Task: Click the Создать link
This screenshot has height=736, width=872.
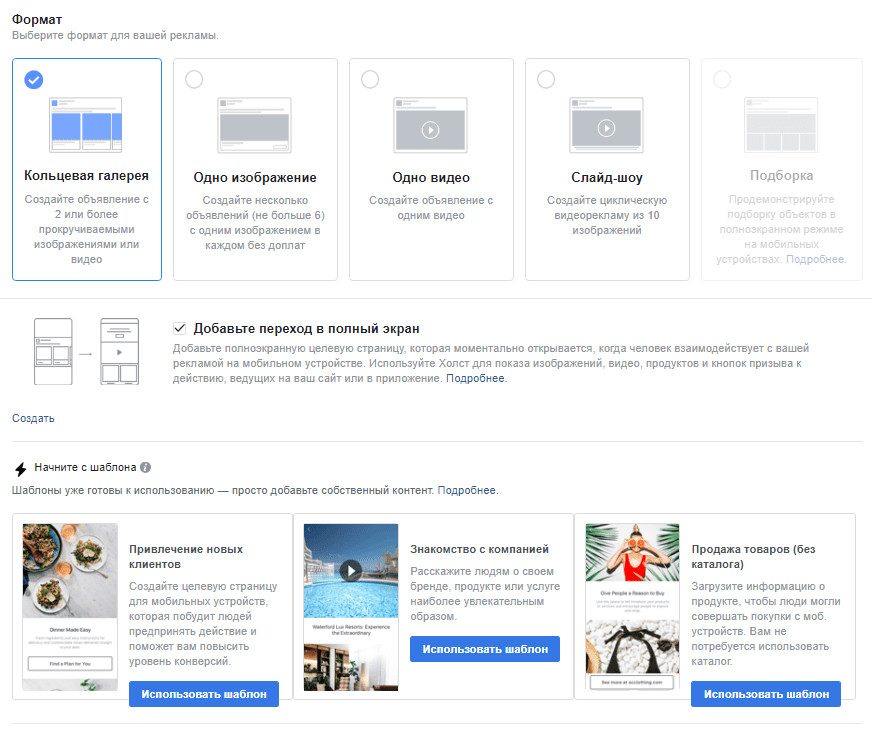Action: coord(33,418)
